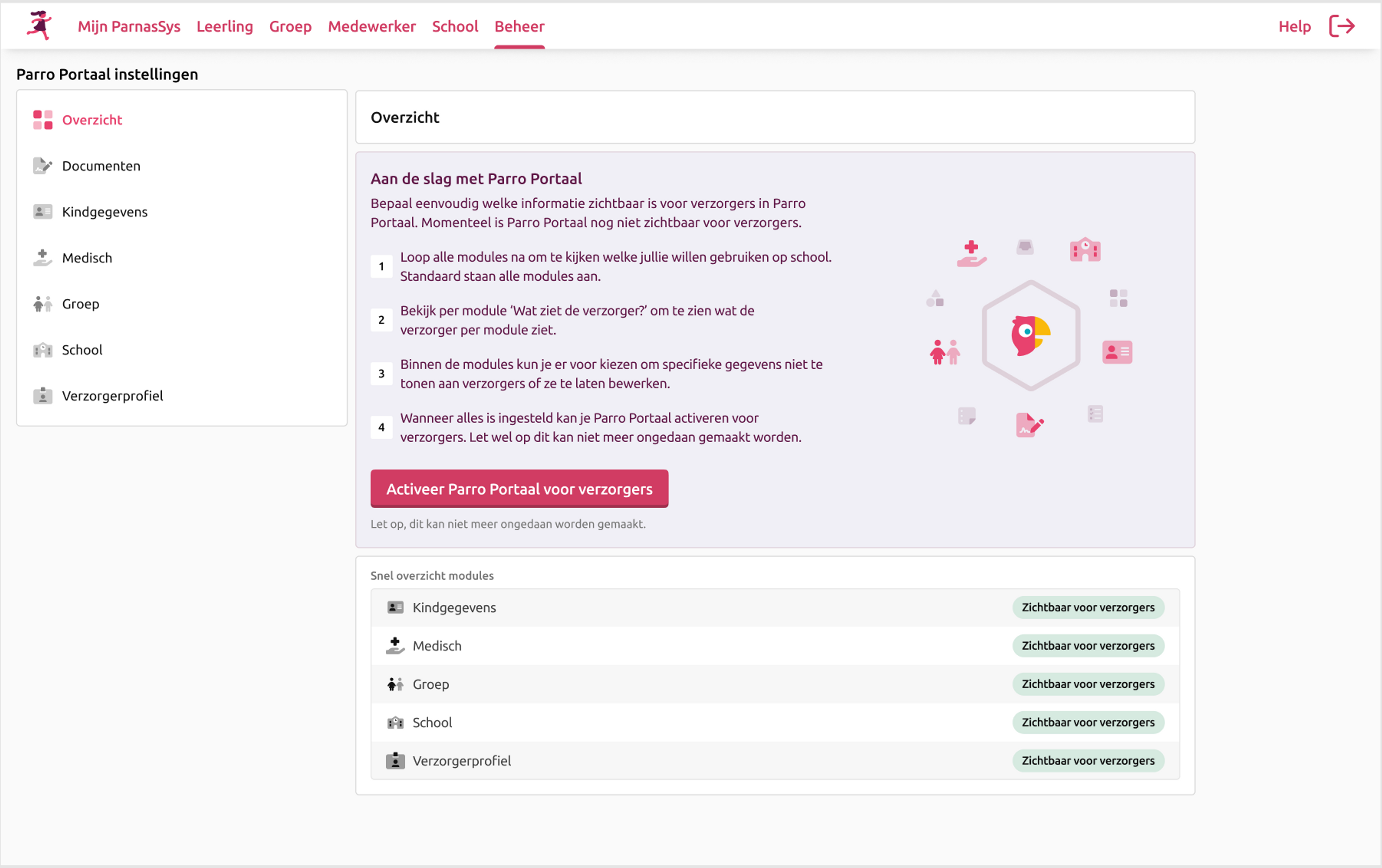Click the Kindgegevens icon in module overview
Image resolution: width=1382 pixels, height=868 pixels.
tap(395, 607)
